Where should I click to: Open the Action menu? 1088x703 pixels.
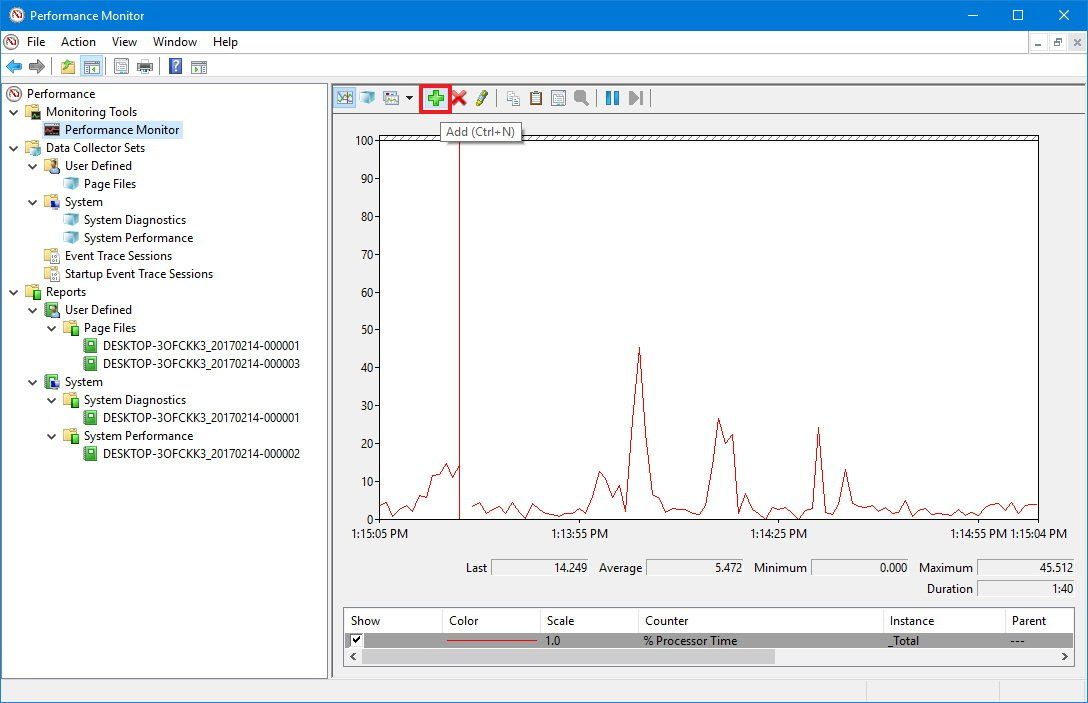point(78,42)
